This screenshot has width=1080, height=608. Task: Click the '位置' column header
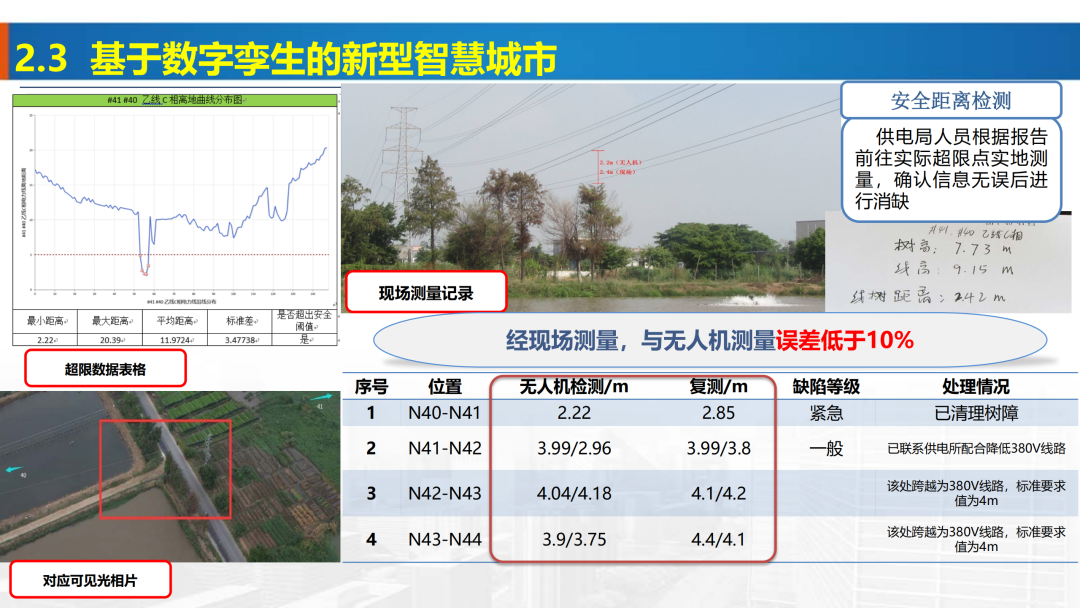445,387
